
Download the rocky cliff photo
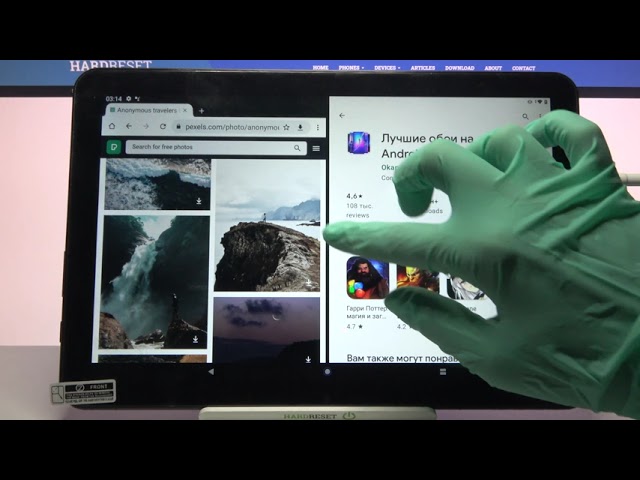(309, 282)
